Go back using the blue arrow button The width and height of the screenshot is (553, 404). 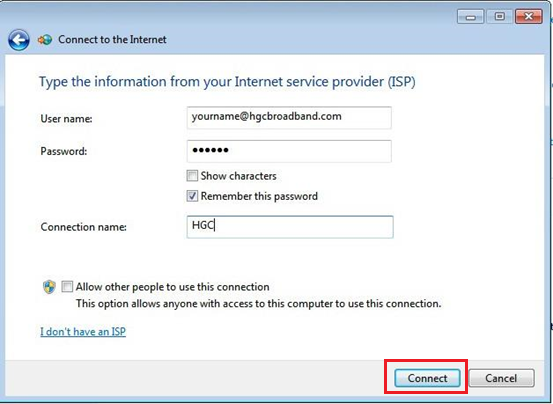click(19, 40)
